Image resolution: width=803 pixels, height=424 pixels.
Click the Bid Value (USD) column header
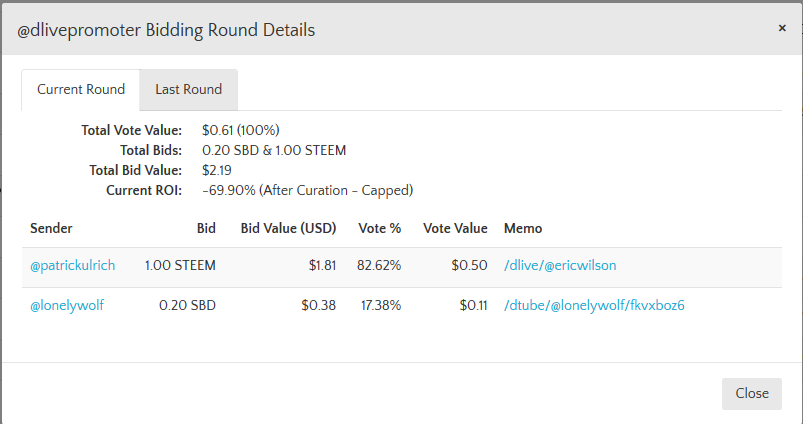(289, 228)
